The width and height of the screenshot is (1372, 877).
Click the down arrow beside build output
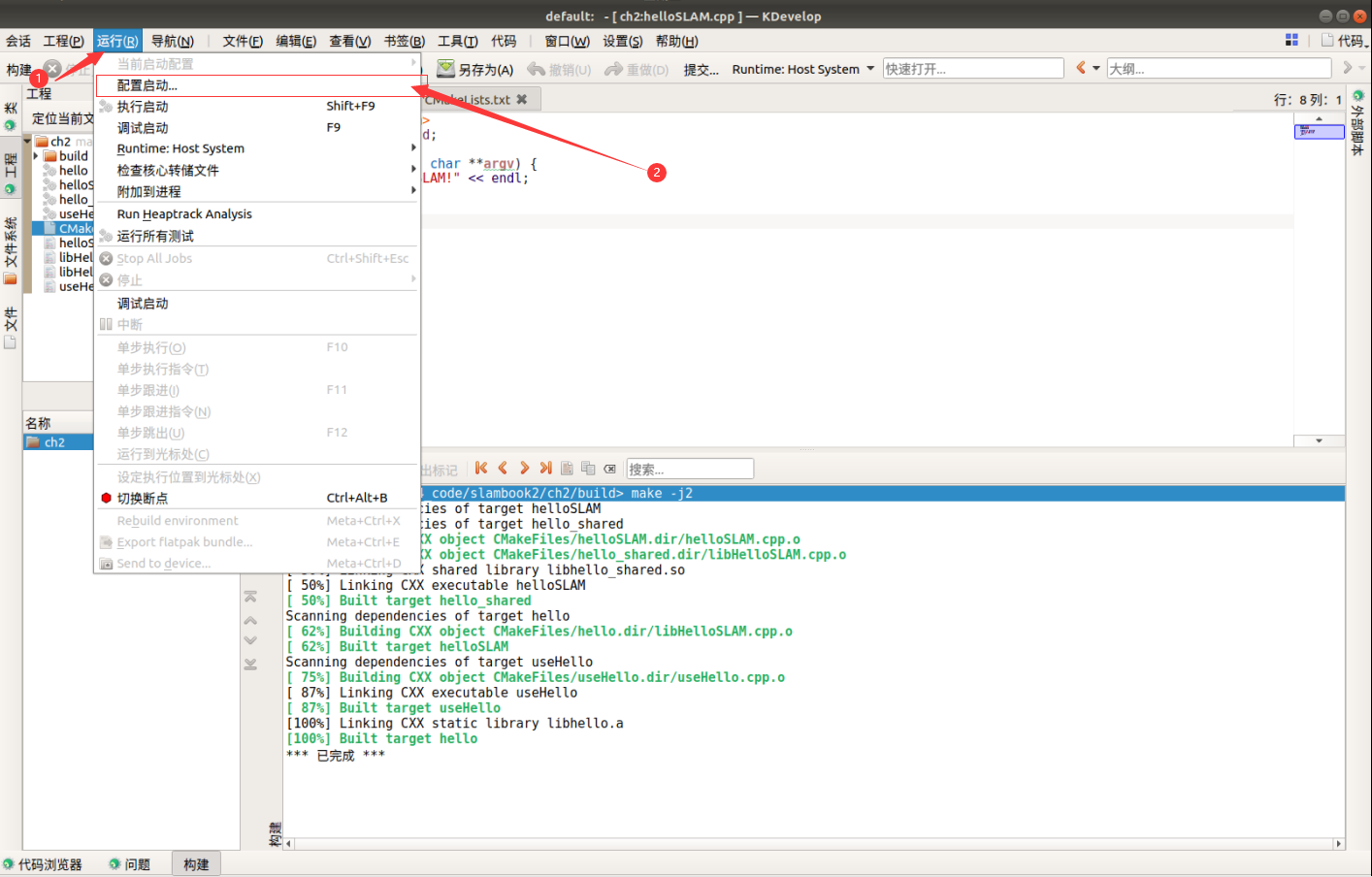click(x=250, y=640)
